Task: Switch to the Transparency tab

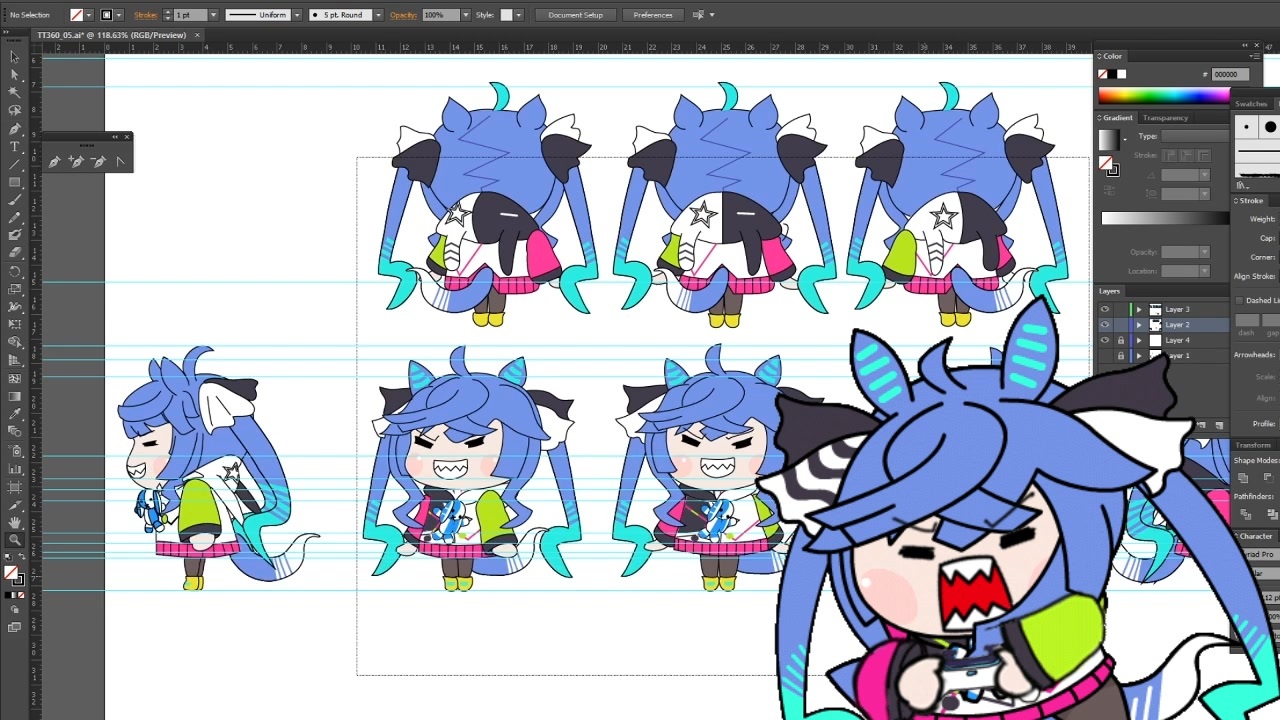Action: (1165, 118)
